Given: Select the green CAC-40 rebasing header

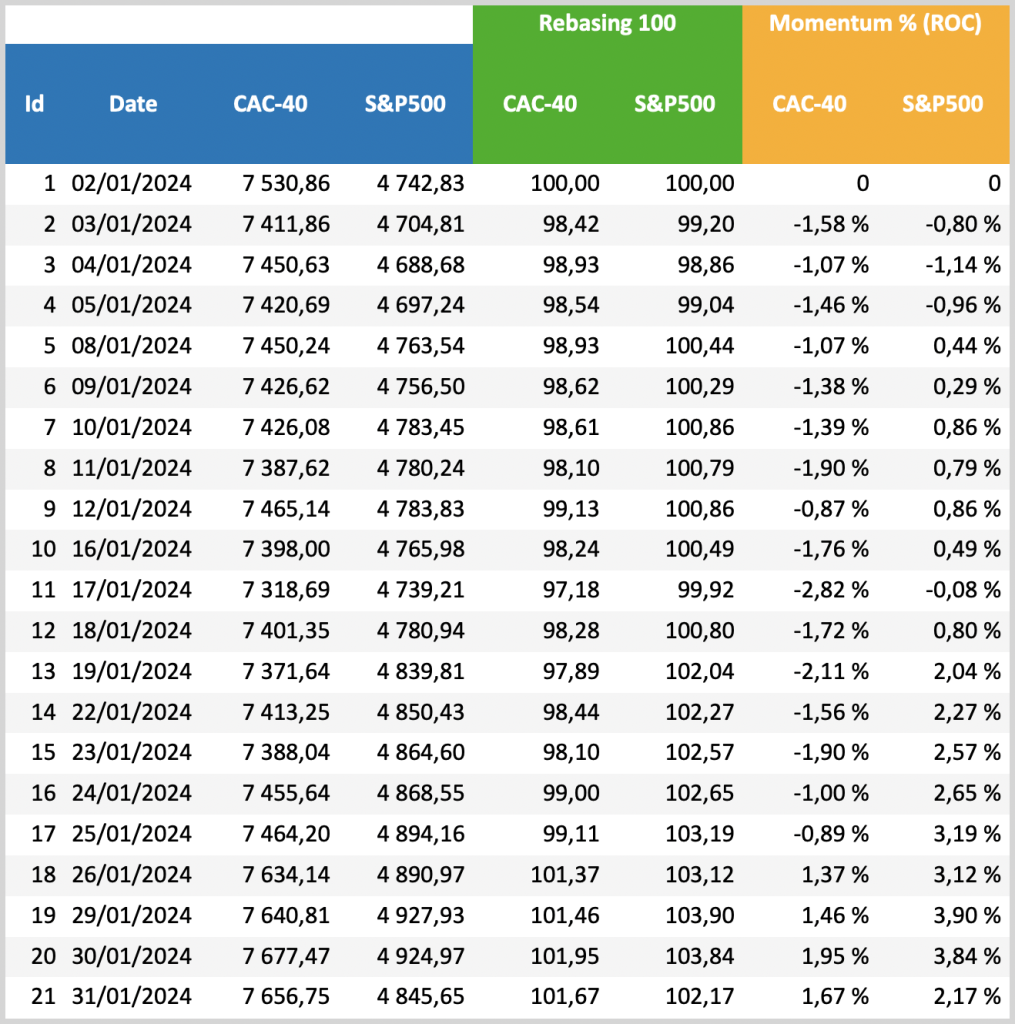Looking at the screenshot, I should click(540, 104).
